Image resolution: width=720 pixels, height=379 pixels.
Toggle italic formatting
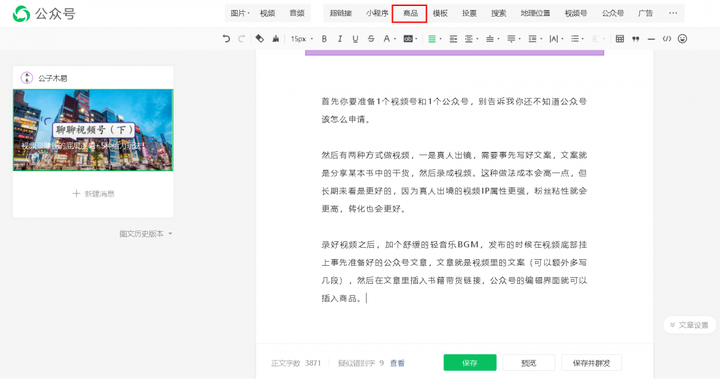340,39
